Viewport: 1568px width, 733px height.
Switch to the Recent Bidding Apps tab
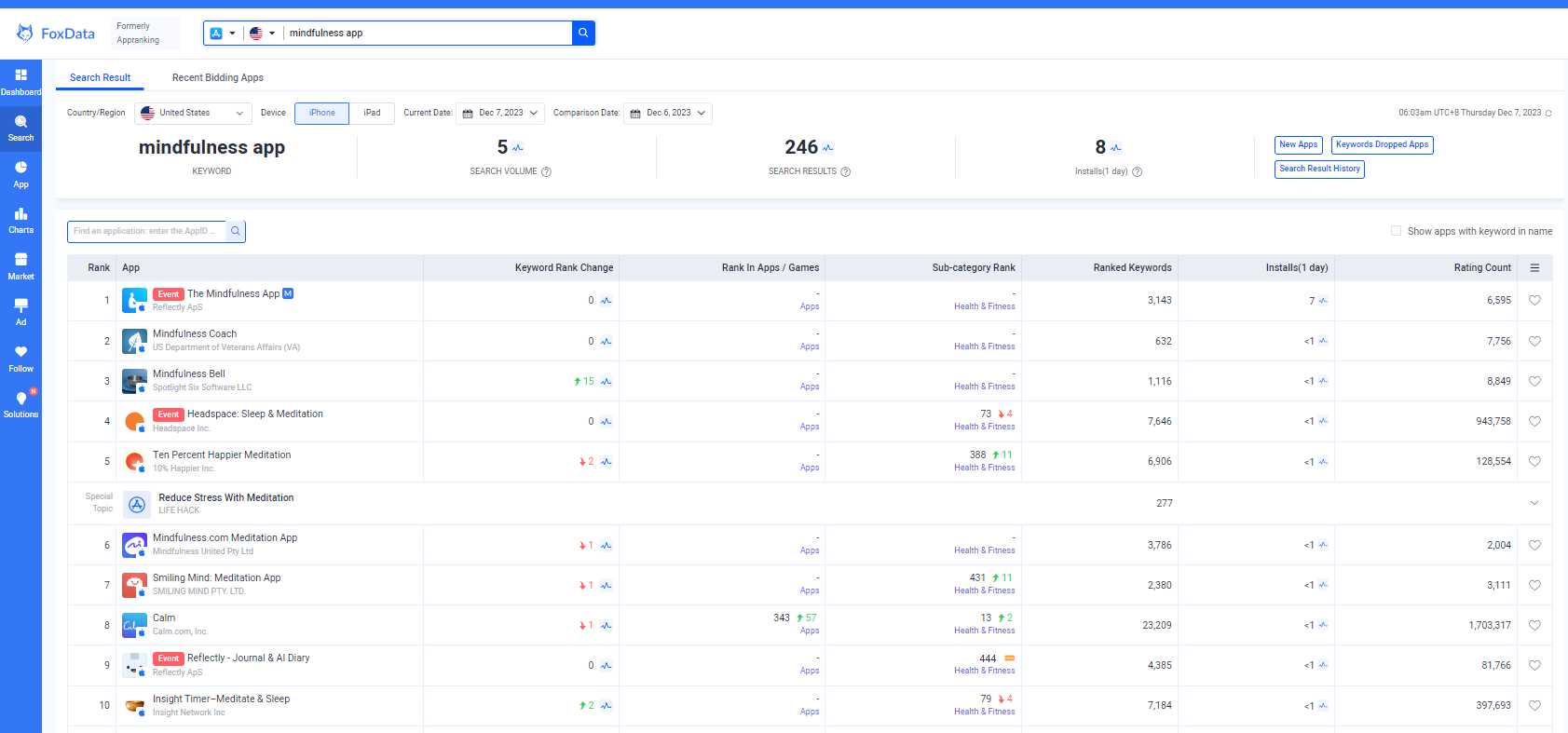pyautogui.click(x=218, y=77)
